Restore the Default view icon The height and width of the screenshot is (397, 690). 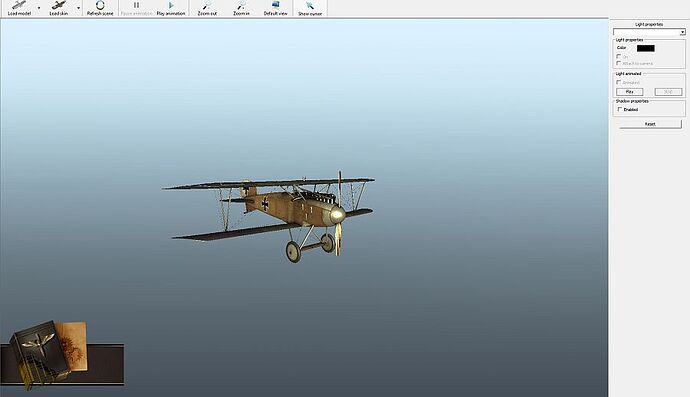tap(275, 5)
